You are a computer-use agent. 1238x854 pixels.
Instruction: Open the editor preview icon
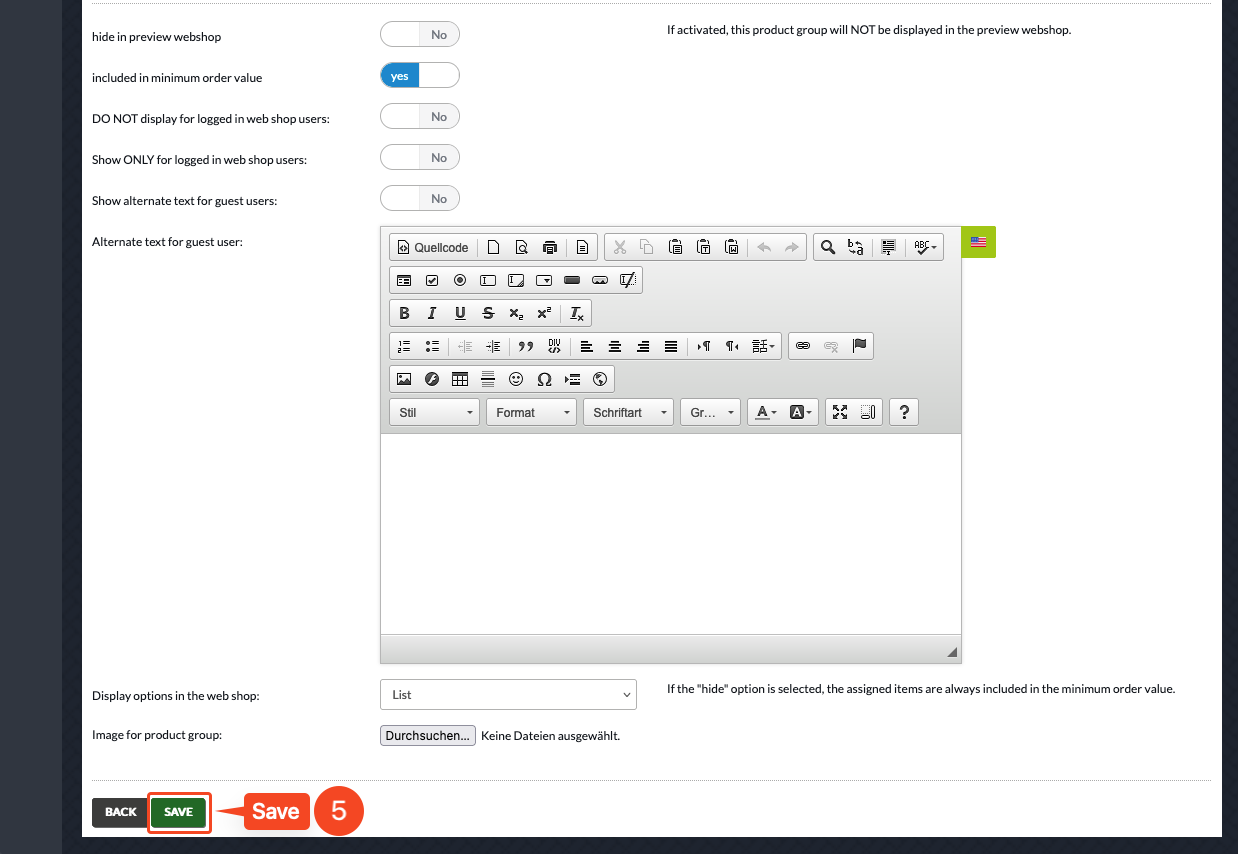pos(521,247)
